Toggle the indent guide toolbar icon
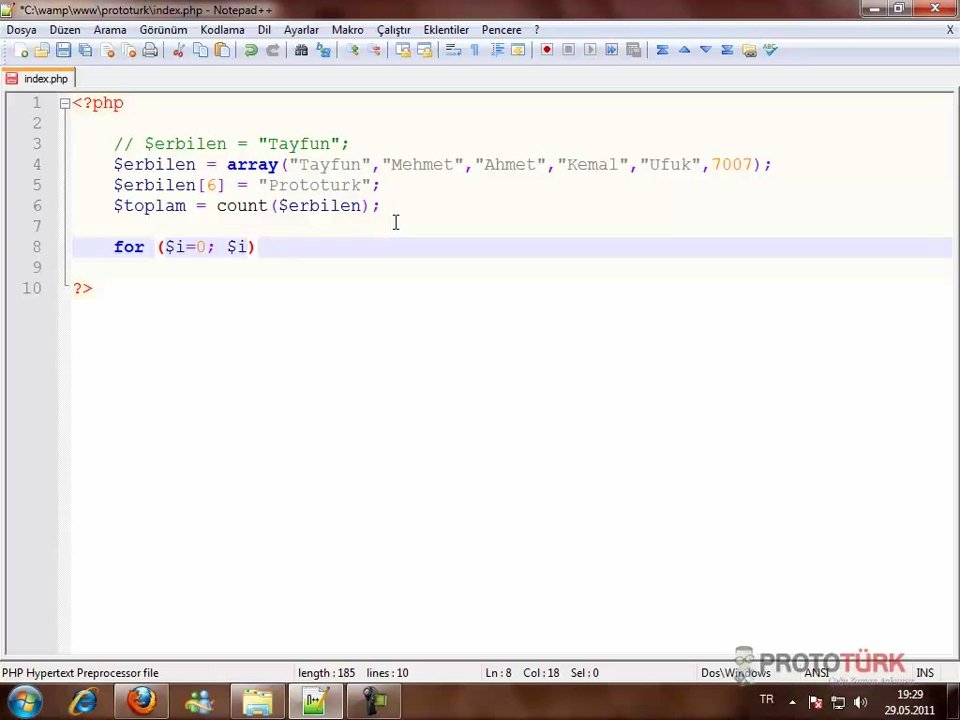Screen dimensions: 960x720 pos(497,50)
